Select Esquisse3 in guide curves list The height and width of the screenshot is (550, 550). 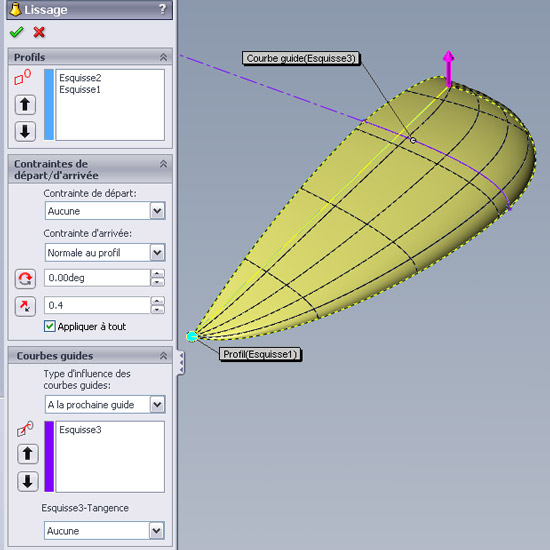point(80,430)
